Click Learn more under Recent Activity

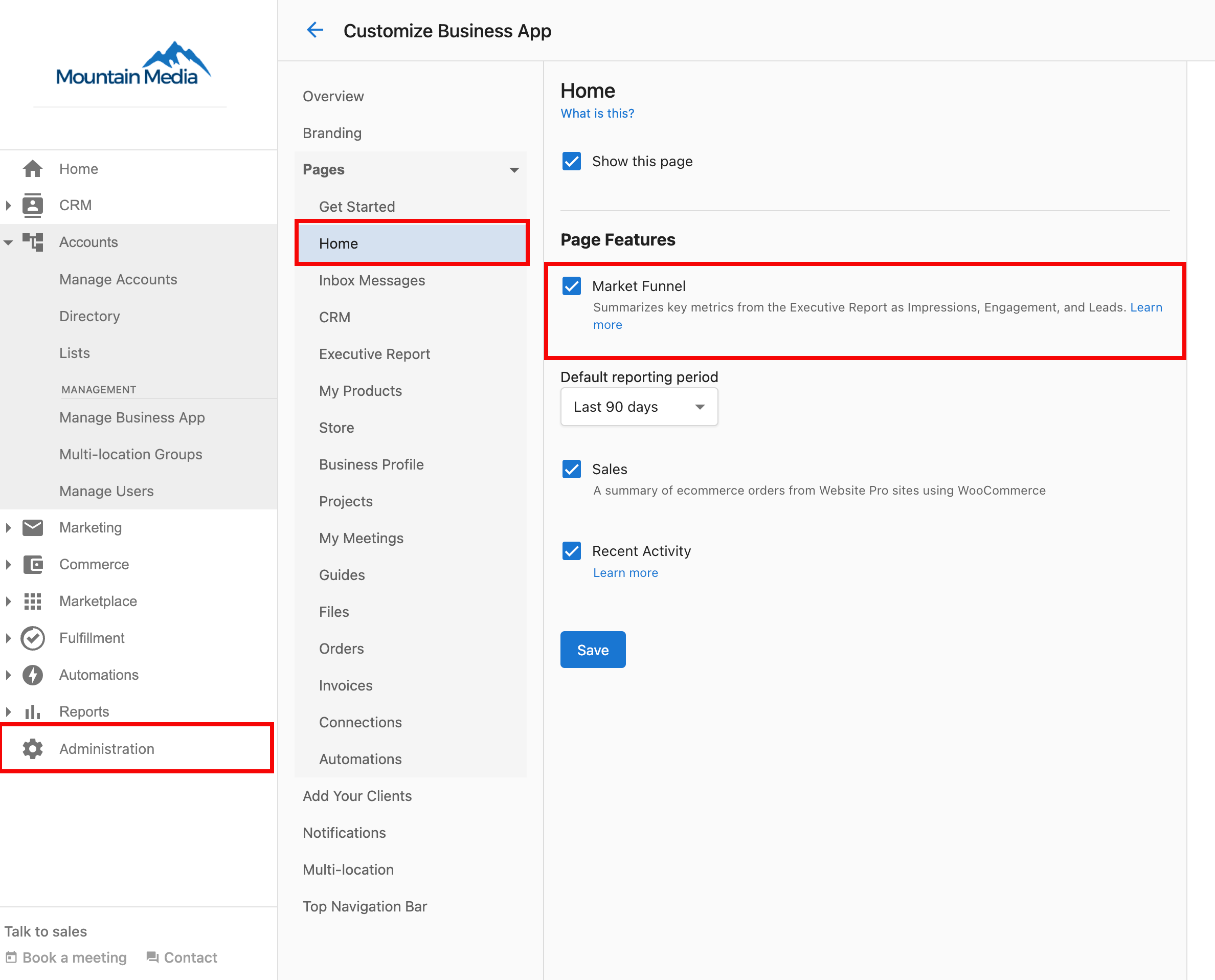click(625, 572)
